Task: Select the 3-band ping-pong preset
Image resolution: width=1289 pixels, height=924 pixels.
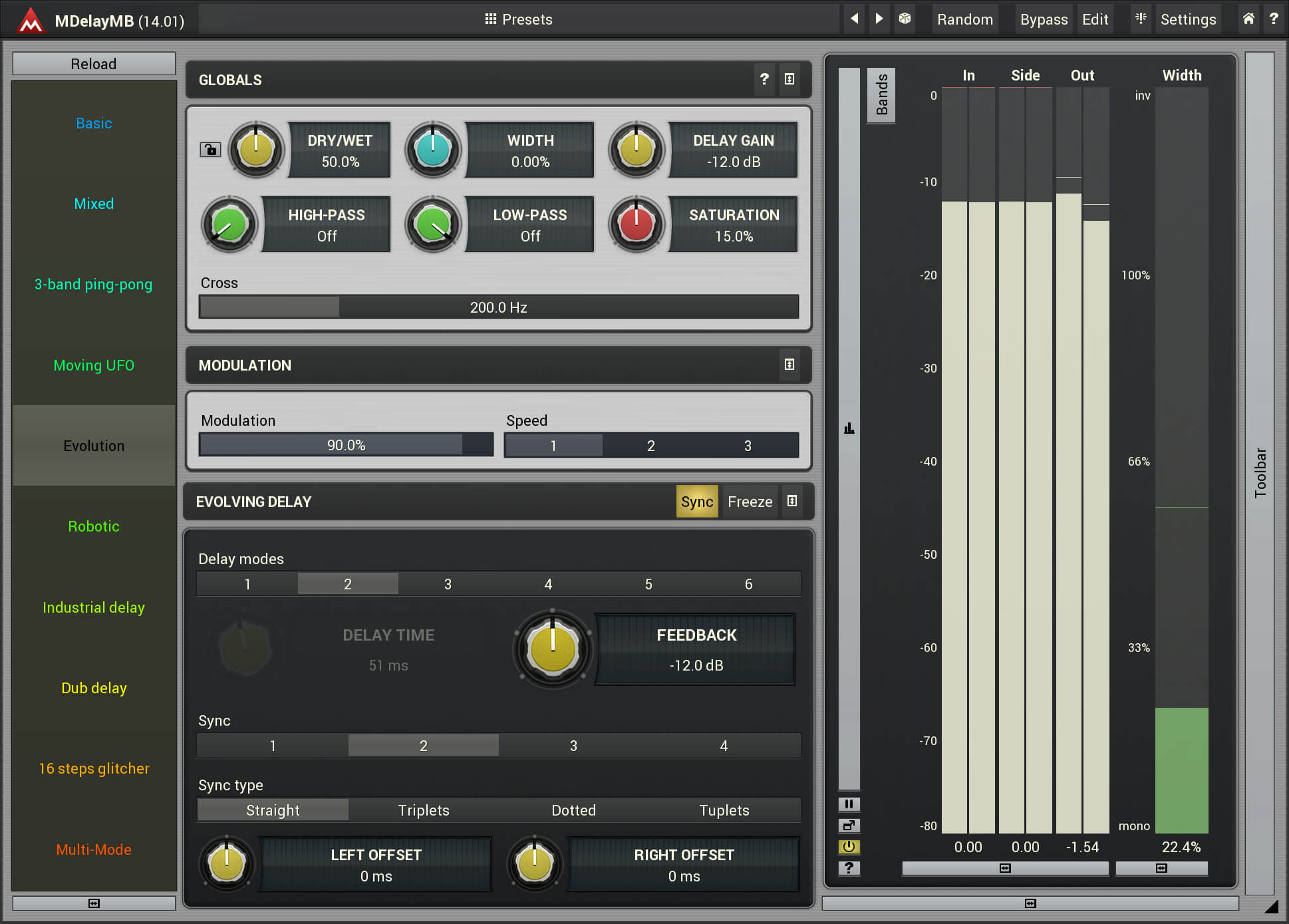Action: click(94, 284)
